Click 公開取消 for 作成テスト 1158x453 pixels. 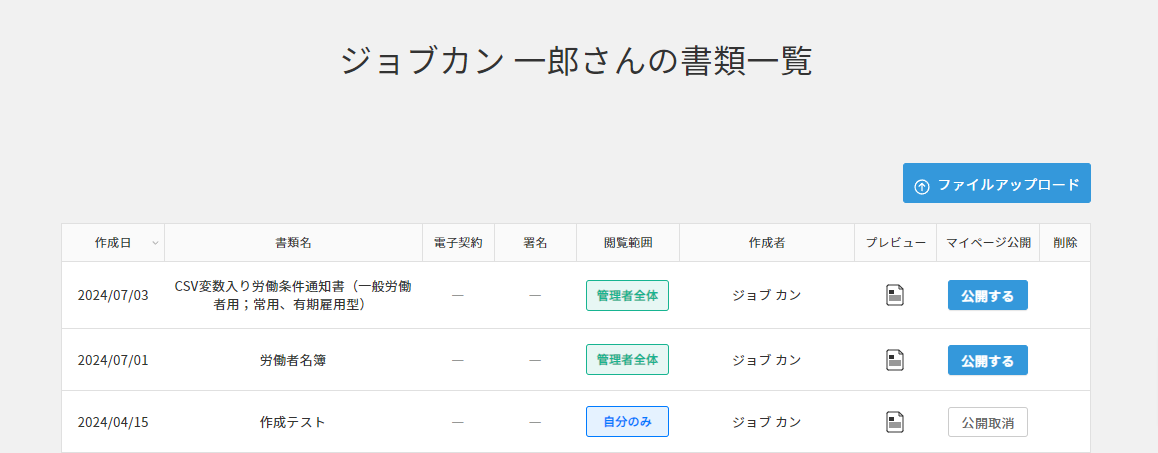point(987,422)
